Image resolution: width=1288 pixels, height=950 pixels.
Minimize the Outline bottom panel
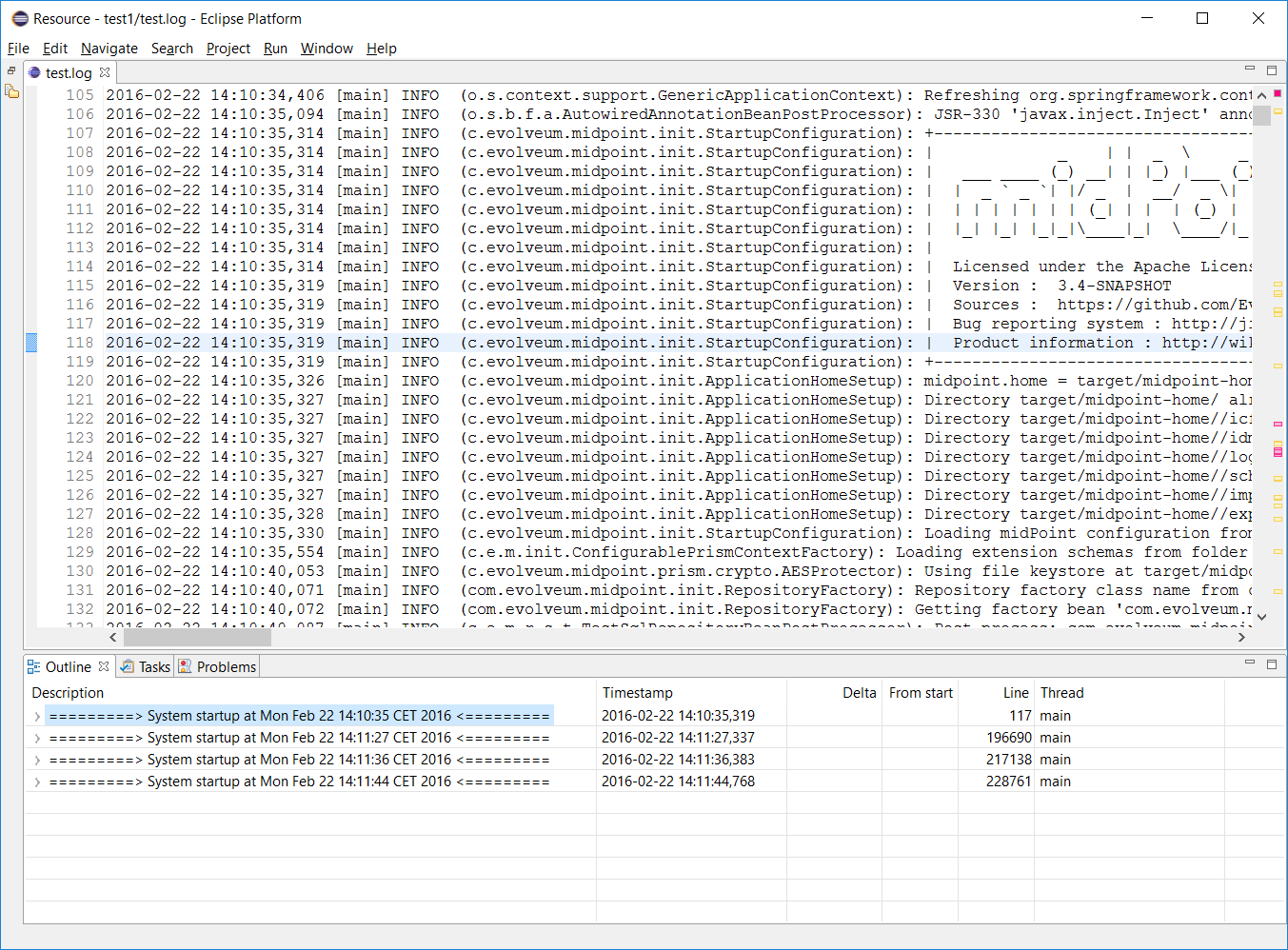coord(1250,663)
